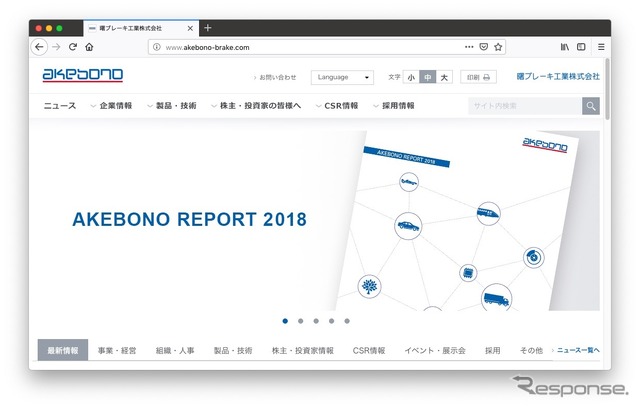Switch to the イベント・展示会 tab
Viewport: 640px width, 408px height.
coord(435,350)
